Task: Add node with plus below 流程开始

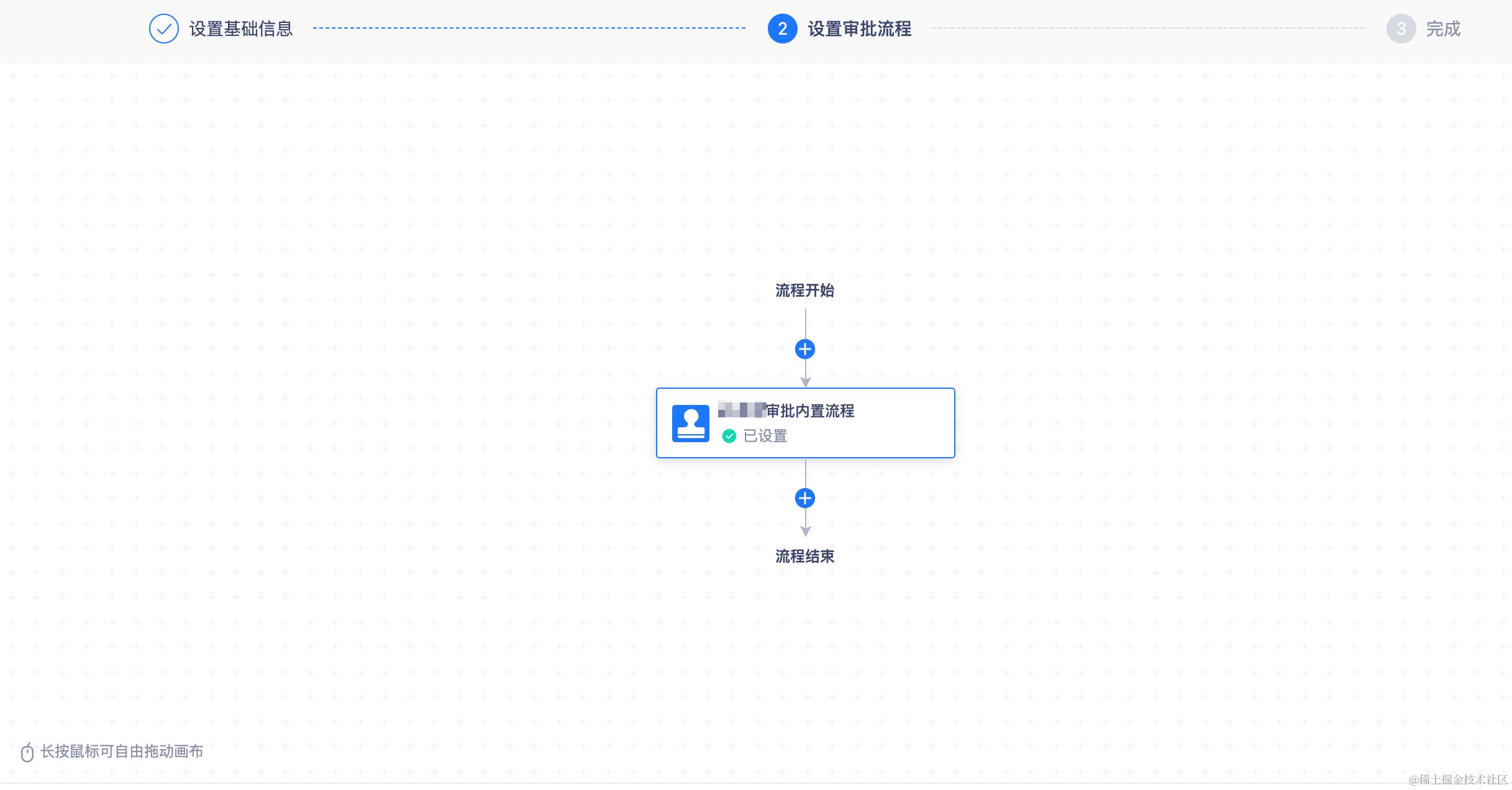Action: click(x=805, y=349)
